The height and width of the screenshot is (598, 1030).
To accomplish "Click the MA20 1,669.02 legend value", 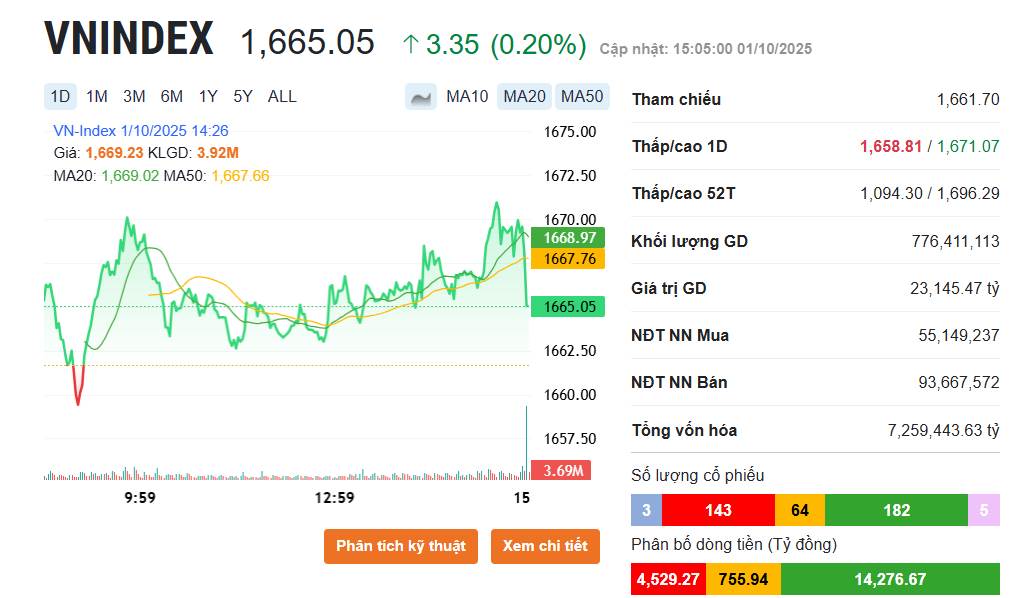I will (x=130, y=176).
